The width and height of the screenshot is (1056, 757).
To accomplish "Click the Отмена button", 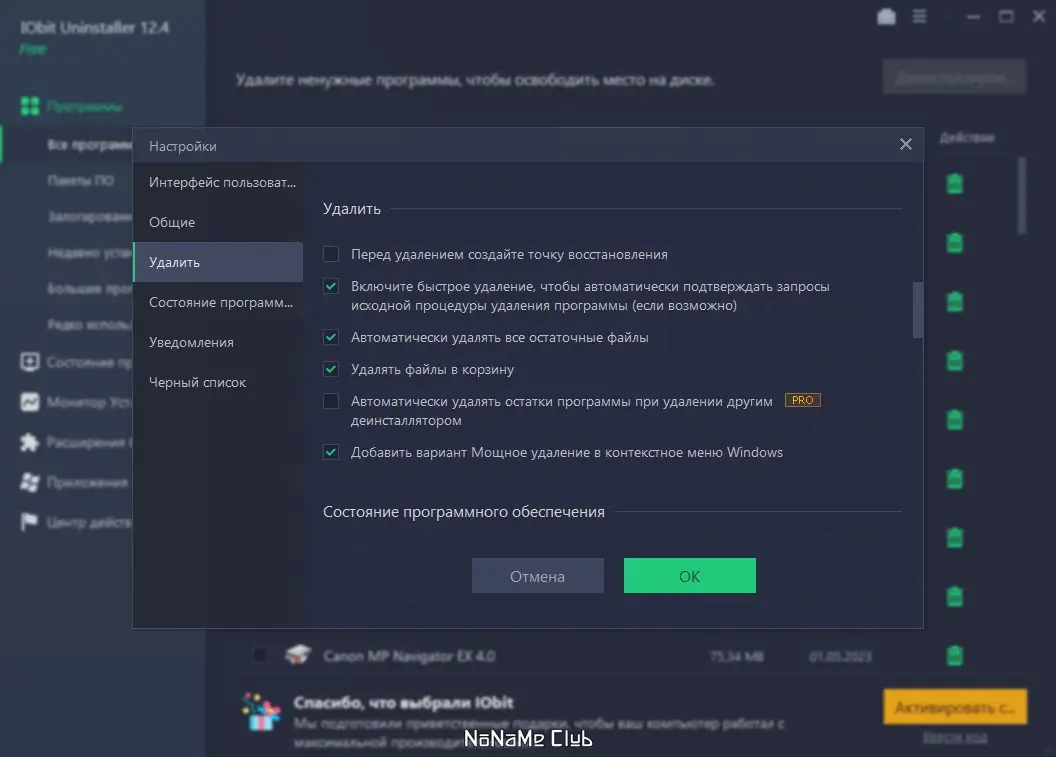I will [537, 576].
